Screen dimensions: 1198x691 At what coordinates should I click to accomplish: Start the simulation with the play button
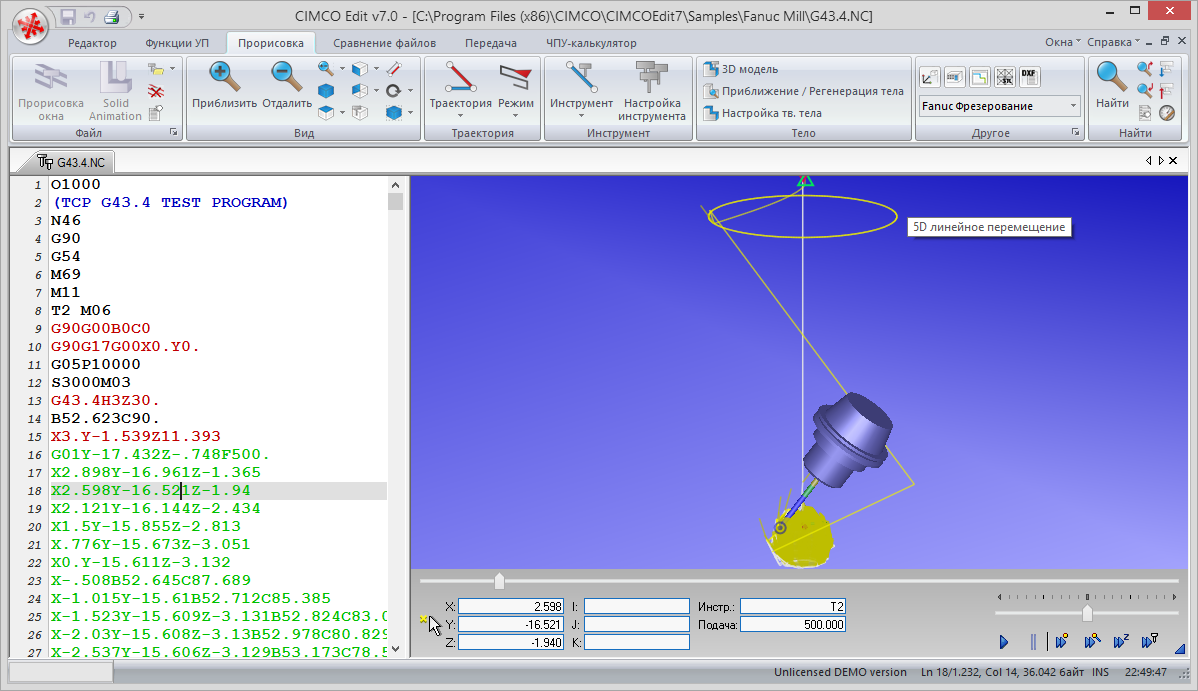coord(1004,642)
